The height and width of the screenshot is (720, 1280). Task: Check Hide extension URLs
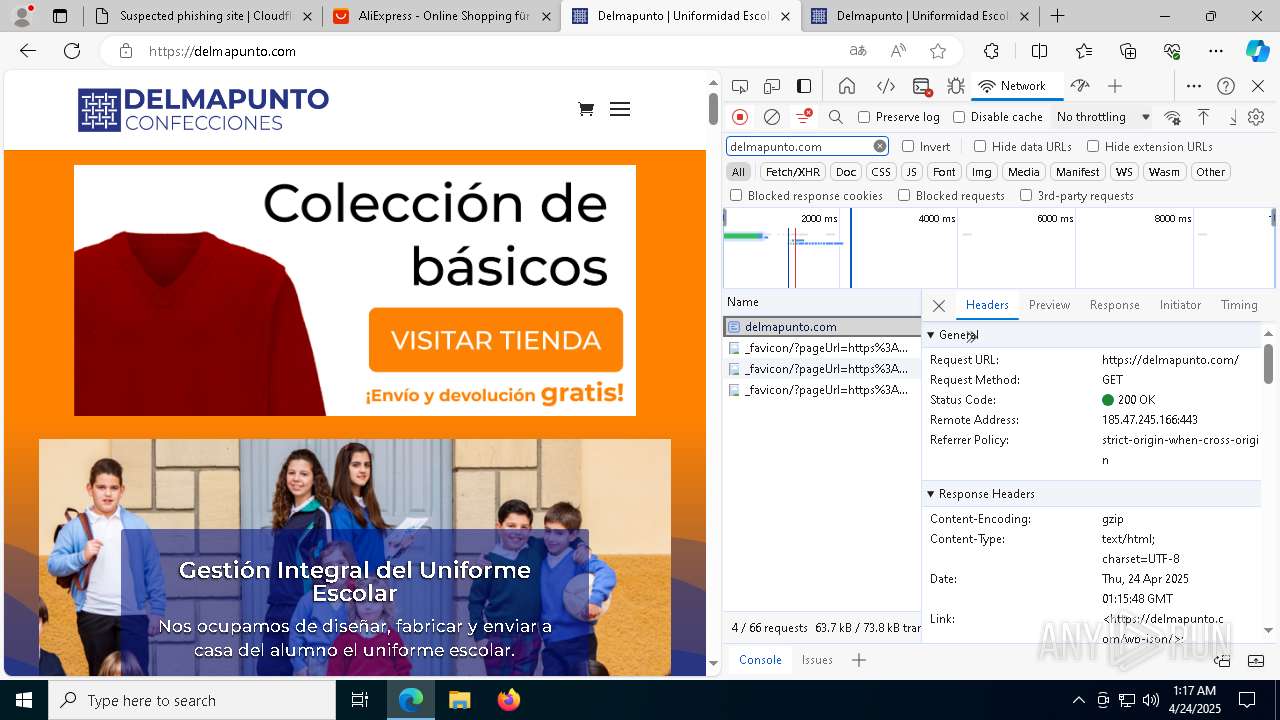pos(1093,146)
